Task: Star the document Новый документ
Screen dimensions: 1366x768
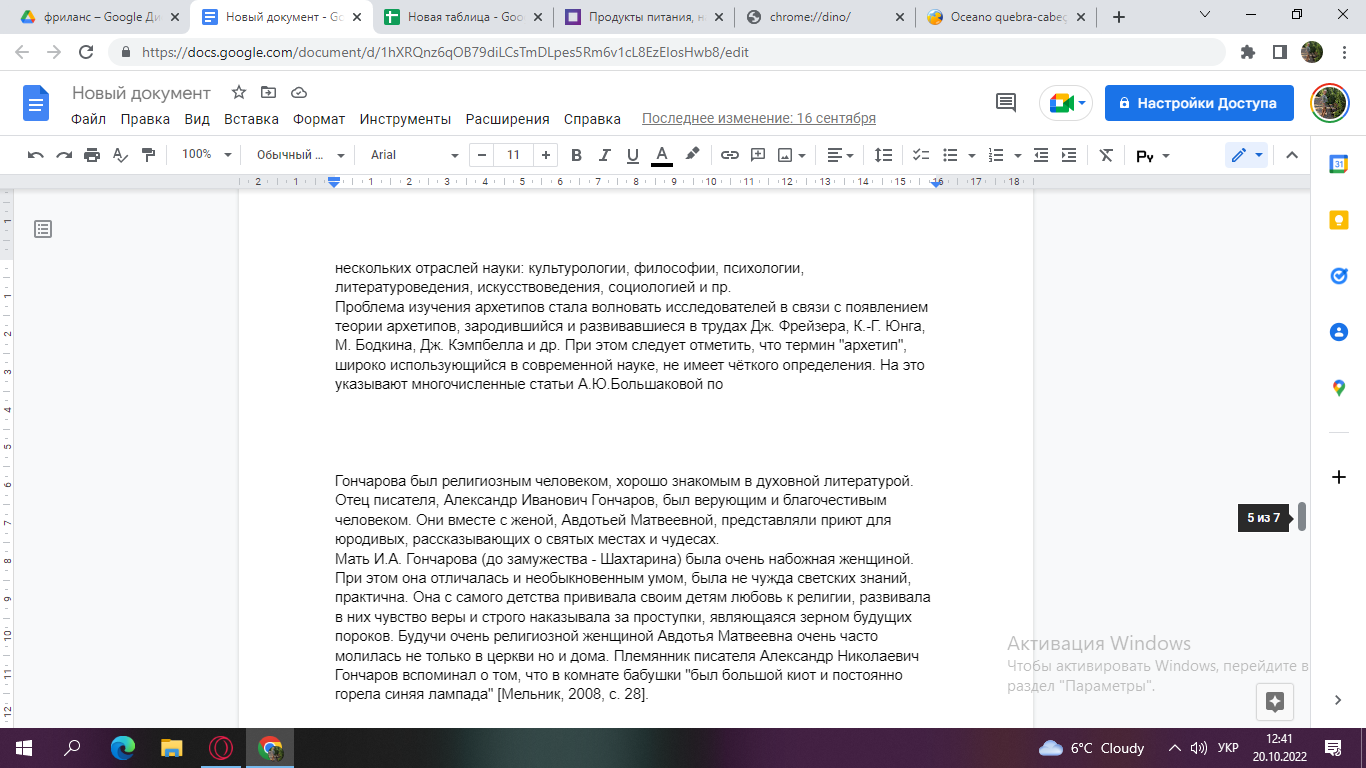Action: [x=239, y=92]
